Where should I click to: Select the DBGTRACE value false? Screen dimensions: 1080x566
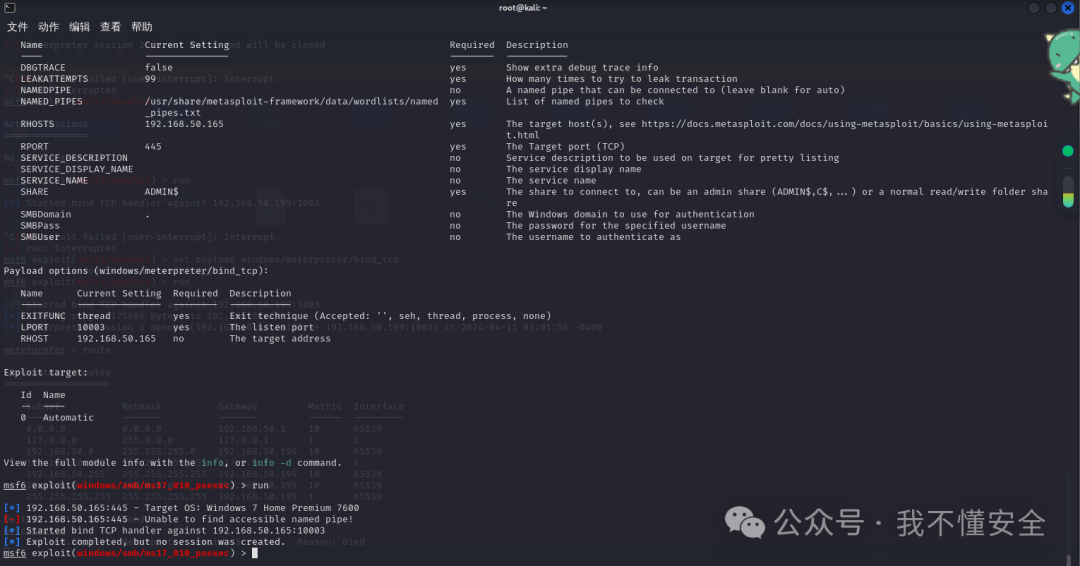pos(158,67)
